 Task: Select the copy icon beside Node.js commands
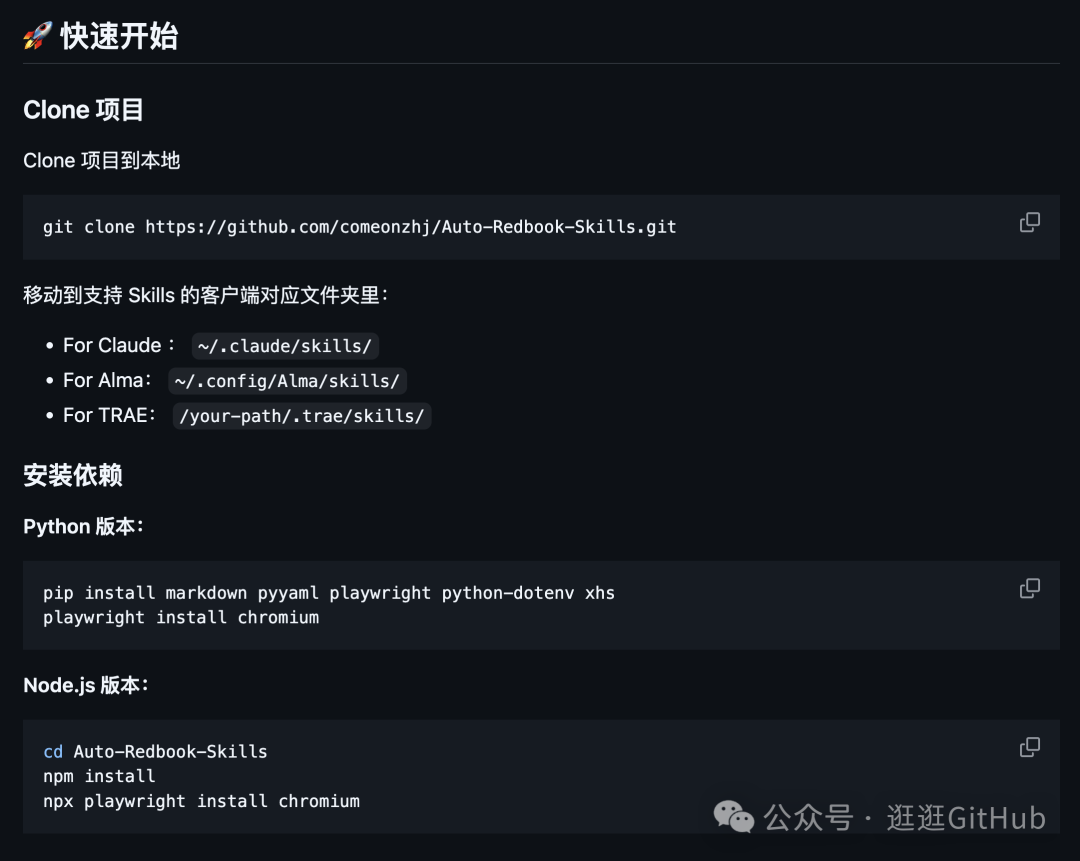(x=1029, y=746)
